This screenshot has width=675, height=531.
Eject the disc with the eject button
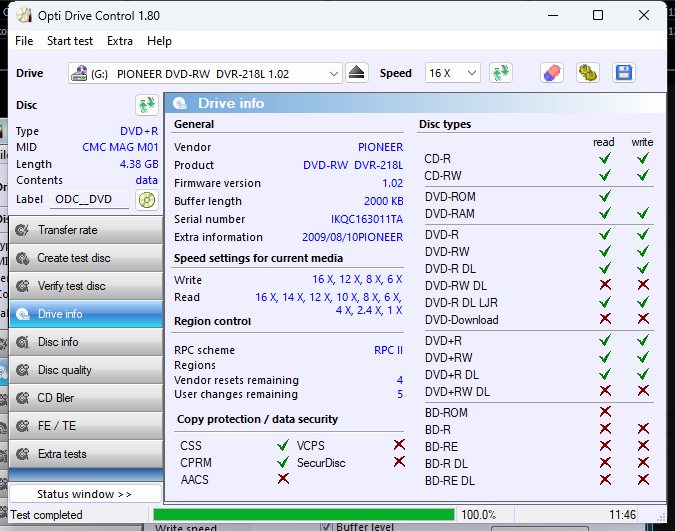356,73
